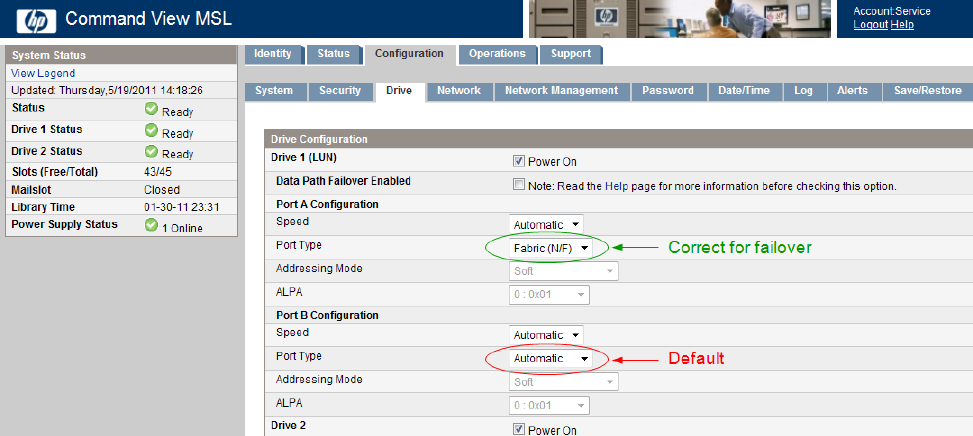The width and height of the screenshot is (973, 436).
Task: Click the Command View MSL title
Action: tap(148, 19)
